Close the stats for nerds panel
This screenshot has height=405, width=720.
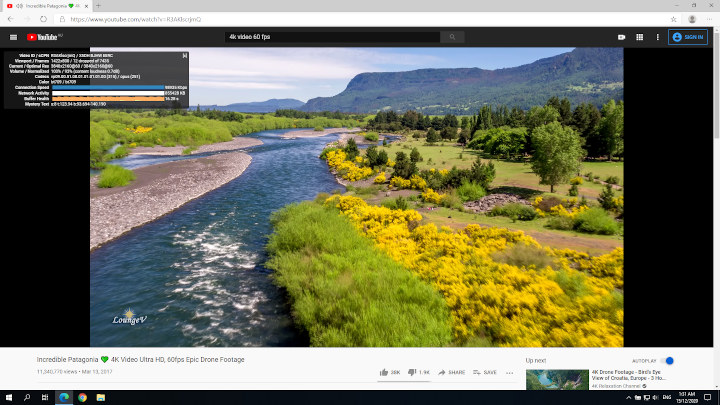coord(185,56)
